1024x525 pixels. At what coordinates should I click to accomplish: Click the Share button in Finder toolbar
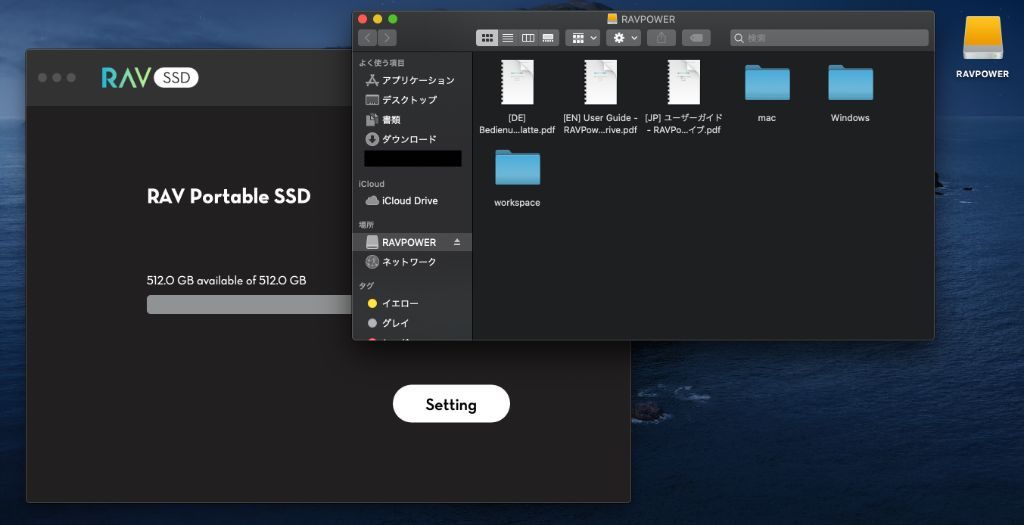coord(661,38)
